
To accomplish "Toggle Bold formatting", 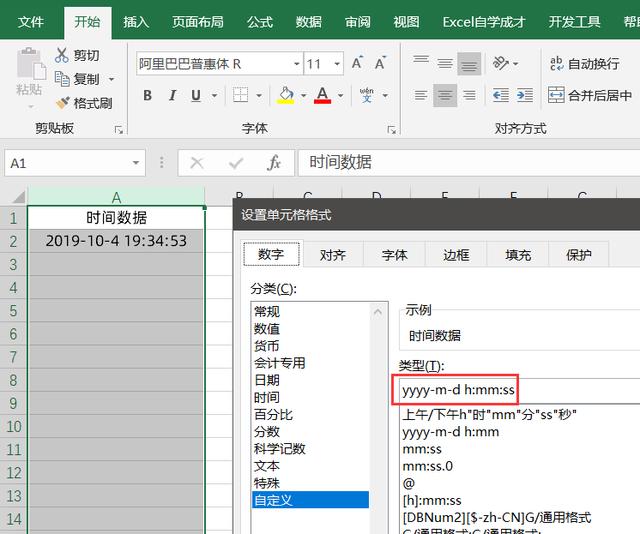I will coord(148,96).
